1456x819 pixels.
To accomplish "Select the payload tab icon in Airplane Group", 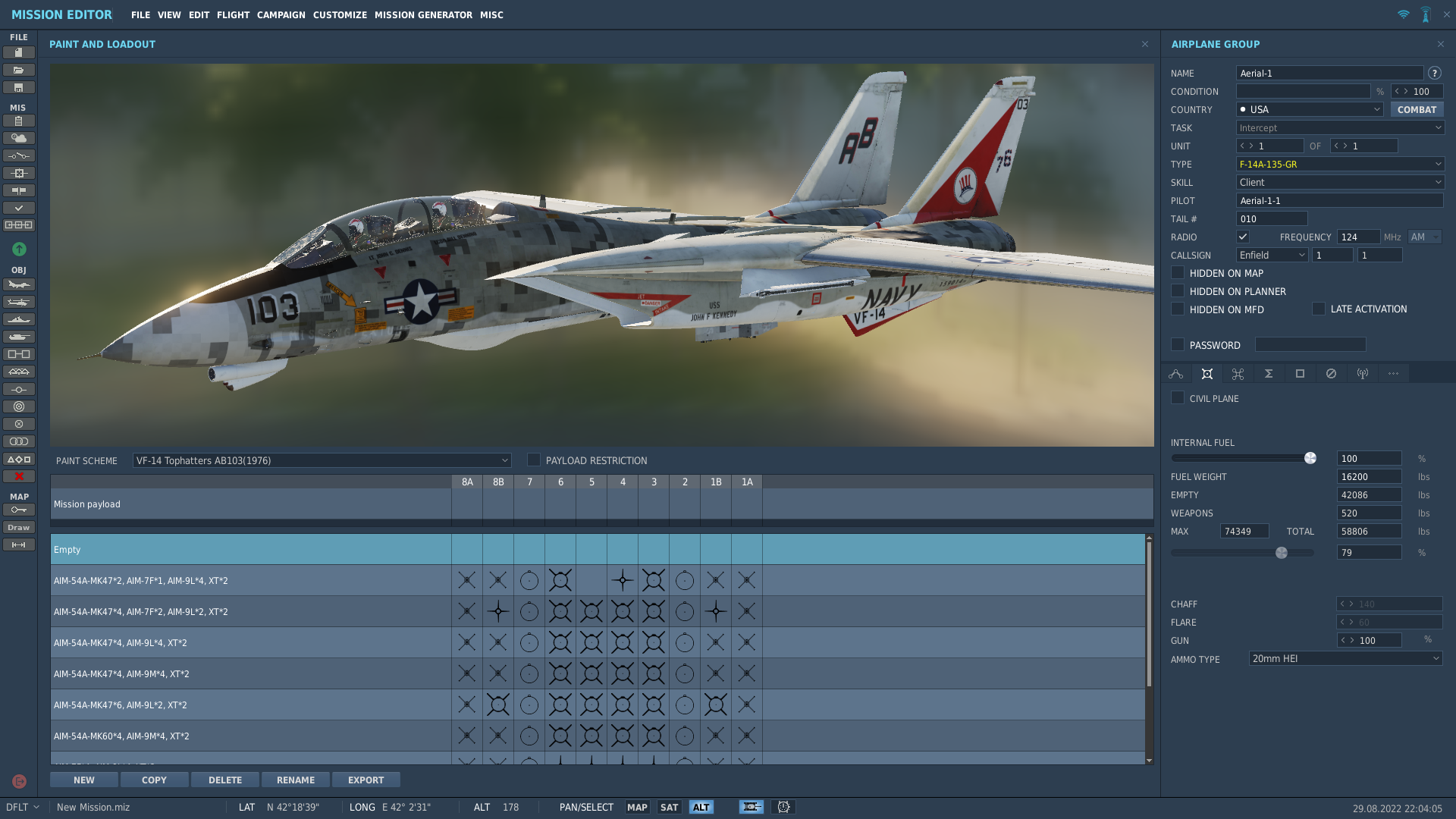I will (x=1207, y=373).
